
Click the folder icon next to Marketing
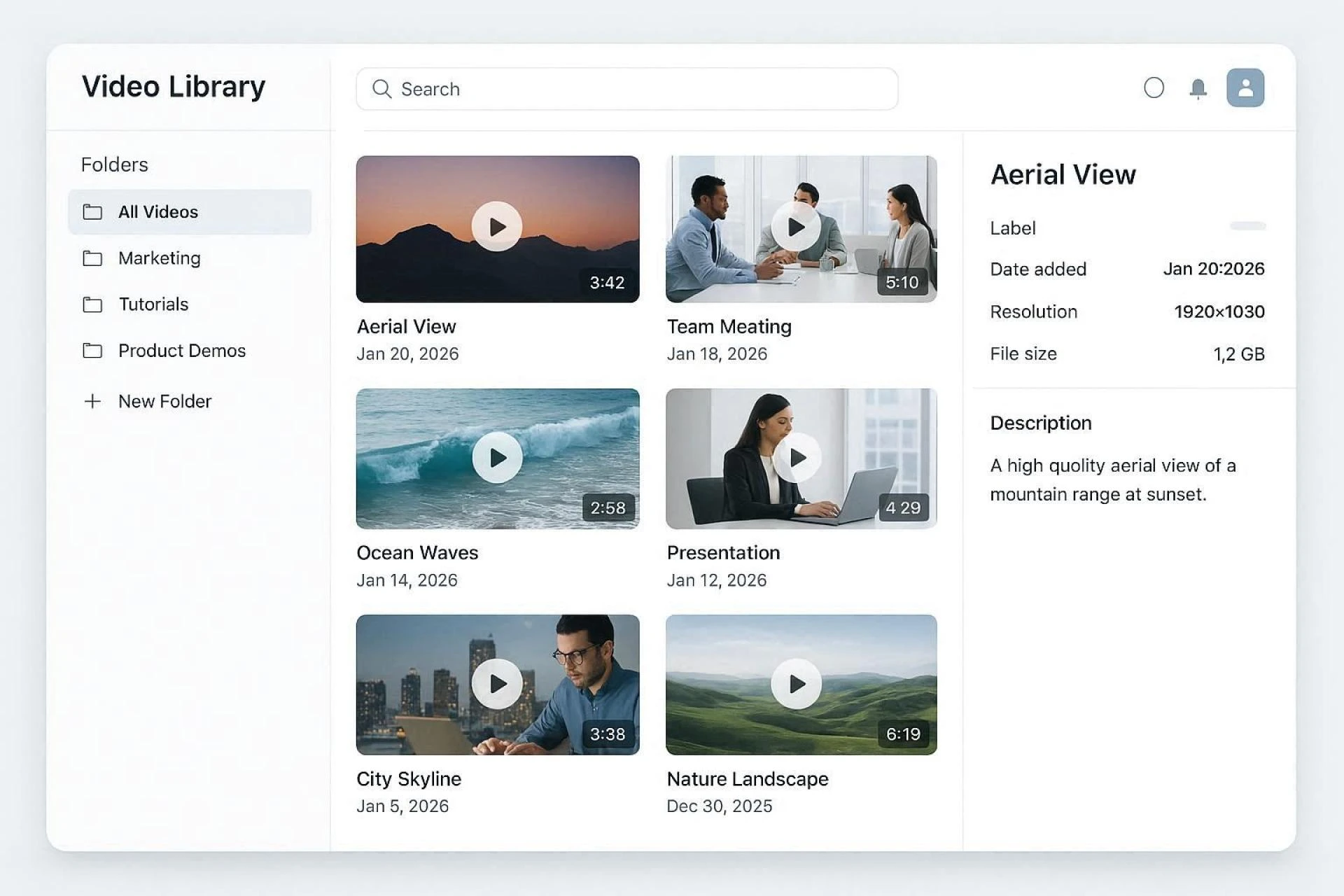coord(93,258)
